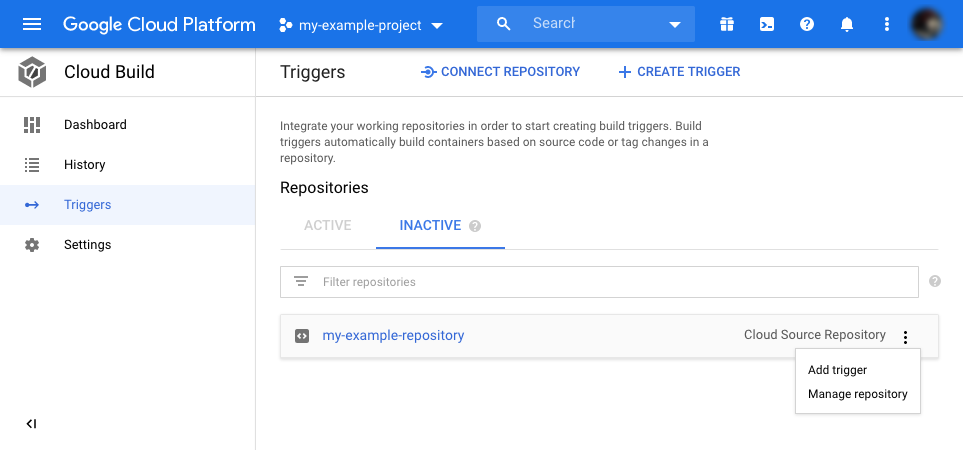Open History in the sidebar

[x=128, y=165]
